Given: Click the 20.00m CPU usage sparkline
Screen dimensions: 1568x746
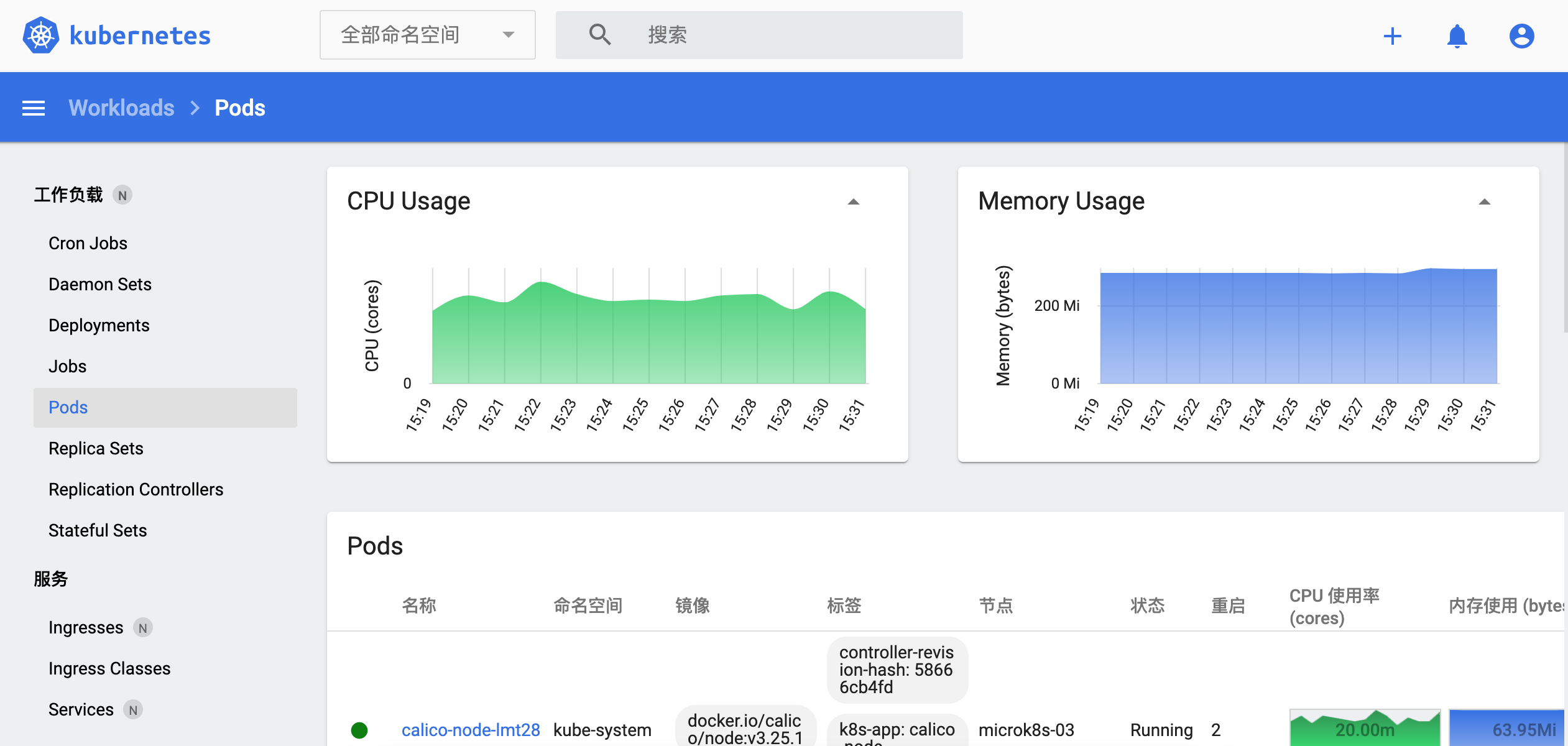Looking at the screenshot, I should point(1365,727).
